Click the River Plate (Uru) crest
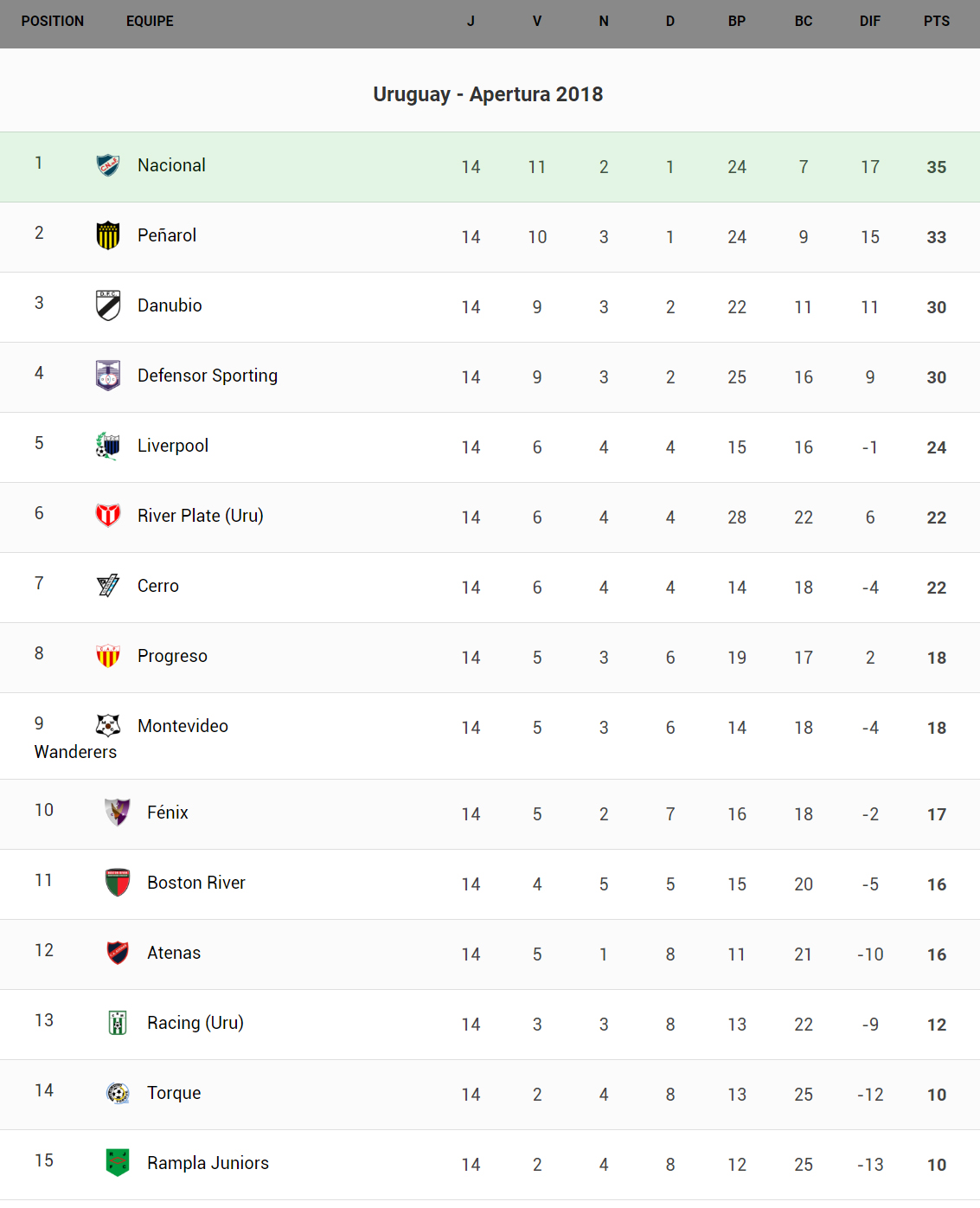The height and width of the screenshot is (1208, 980). click(x=108, y=515)
